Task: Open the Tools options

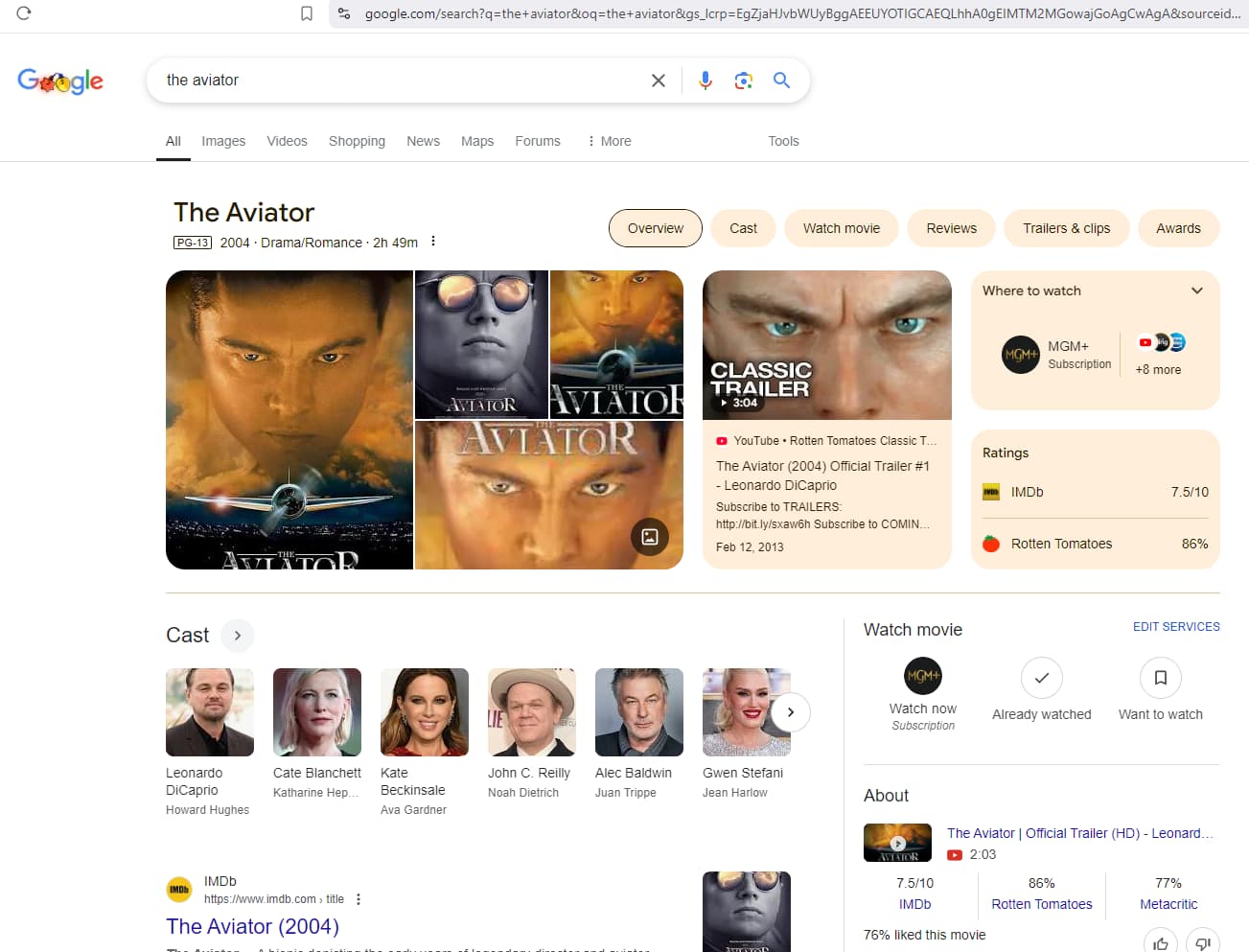Action: [783, 141]
